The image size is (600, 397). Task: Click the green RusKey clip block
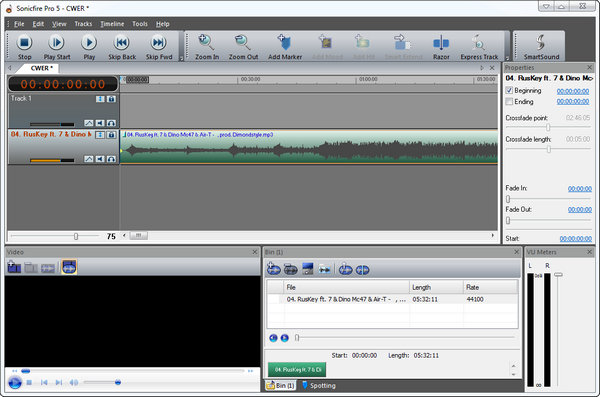(x=297, y=369)
